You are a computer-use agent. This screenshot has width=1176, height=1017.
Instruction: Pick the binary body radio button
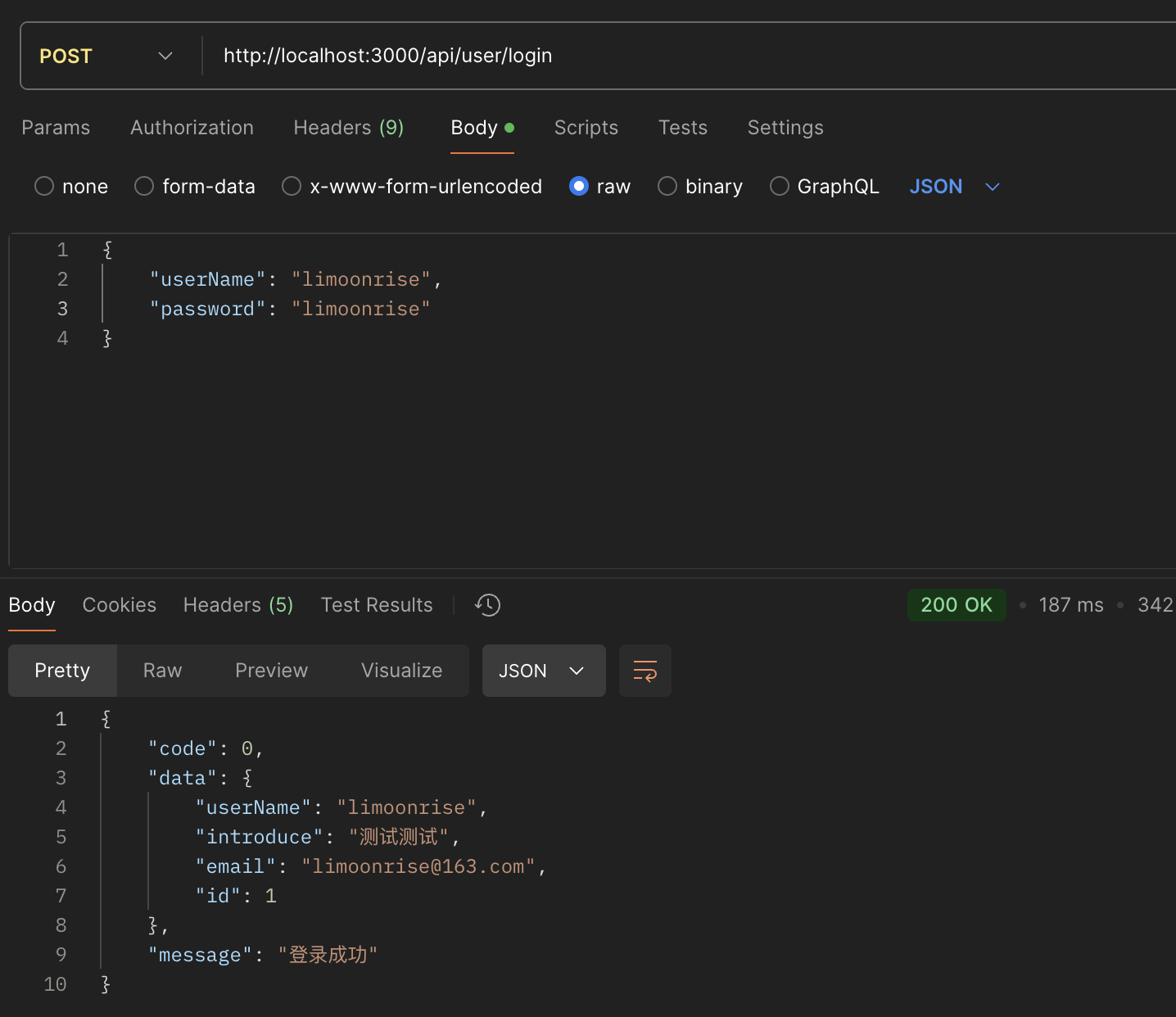[667, 187]
